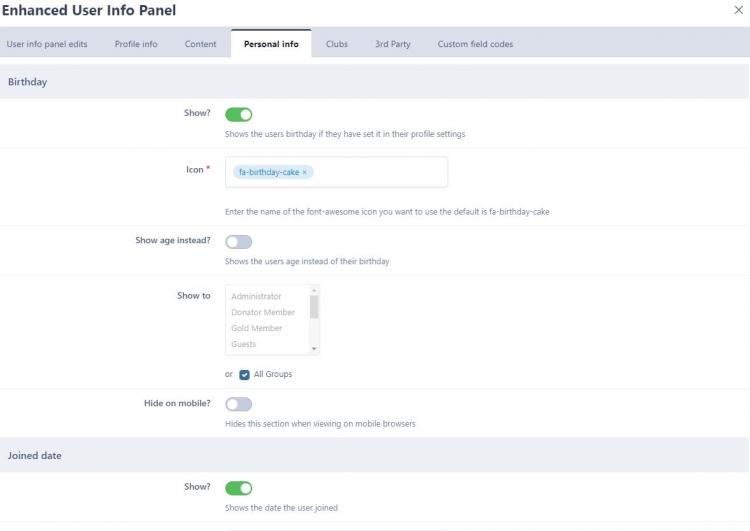Close the Enhanced User Info Panel dialog
750x531 pixels.
738,10
